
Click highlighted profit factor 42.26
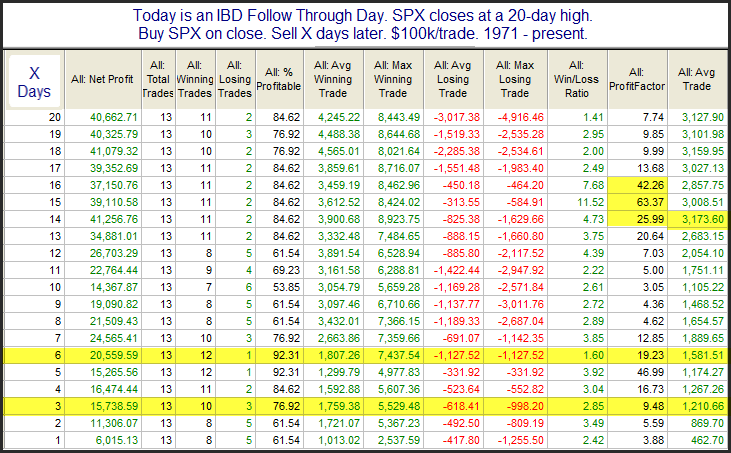pyautogui.click(x=650, y=185)
